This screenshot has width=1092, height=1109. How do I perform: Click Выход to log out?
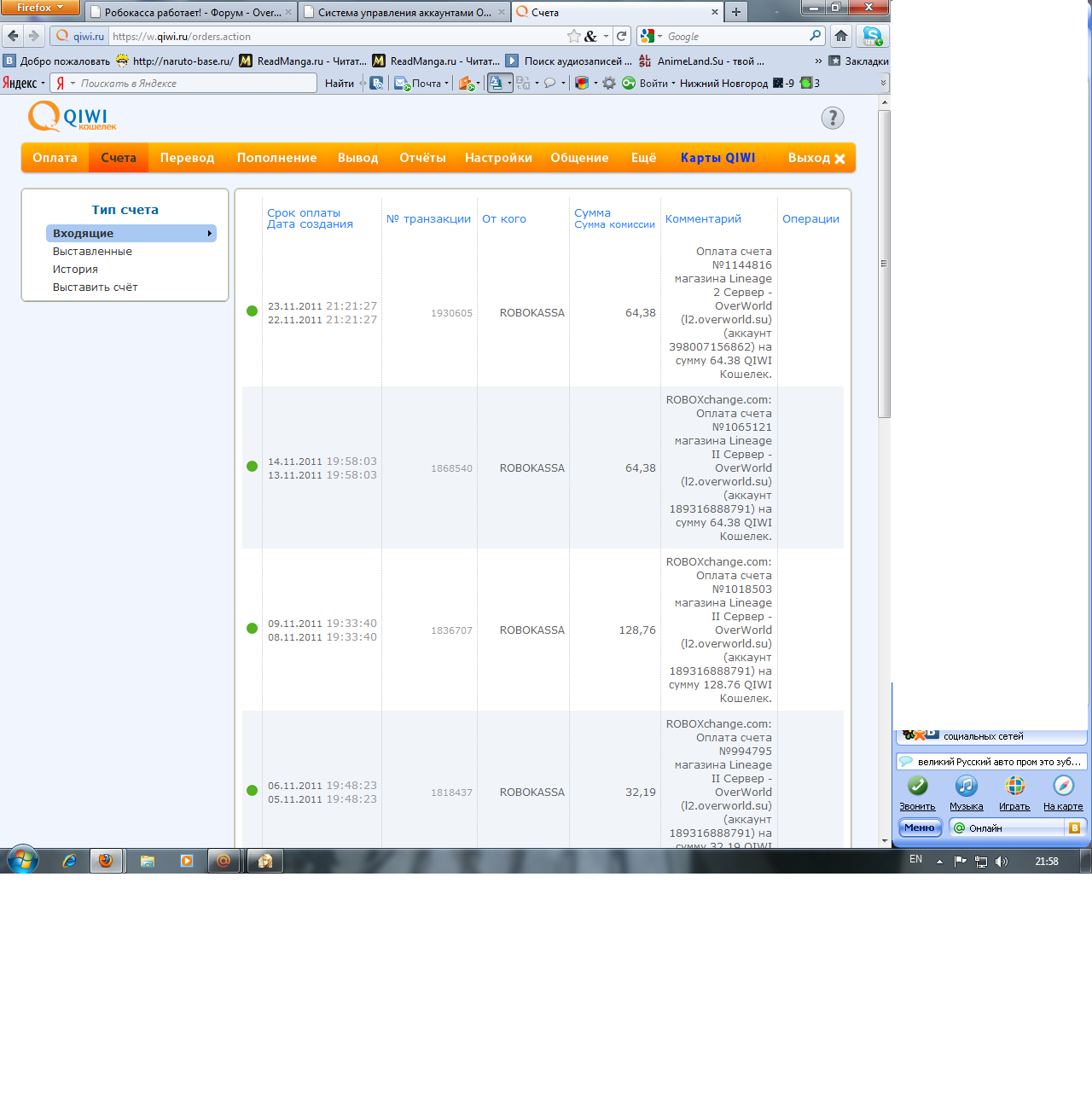[816, 158]
